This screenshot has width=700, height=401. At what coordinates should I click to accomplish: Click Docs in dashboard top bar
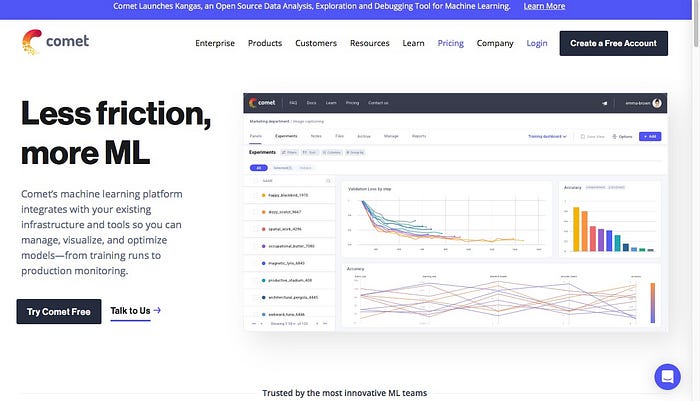311,103
